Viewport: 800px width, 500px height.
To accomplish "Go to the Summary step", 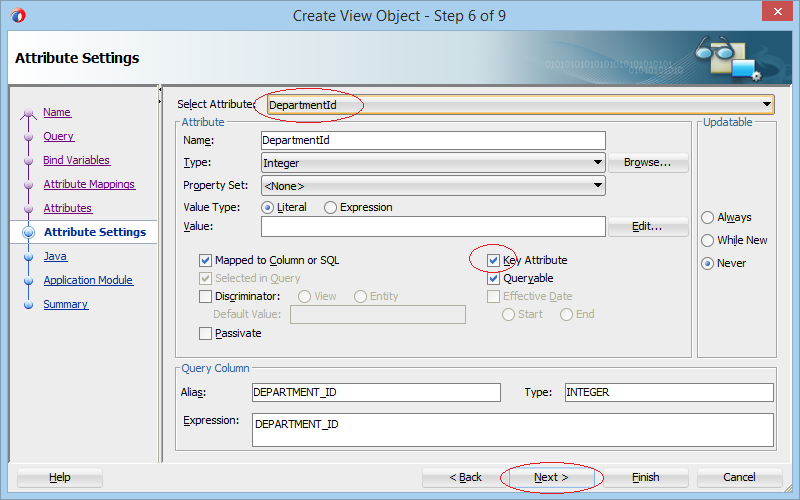I will pyautogui.click(x=66, y=304).
